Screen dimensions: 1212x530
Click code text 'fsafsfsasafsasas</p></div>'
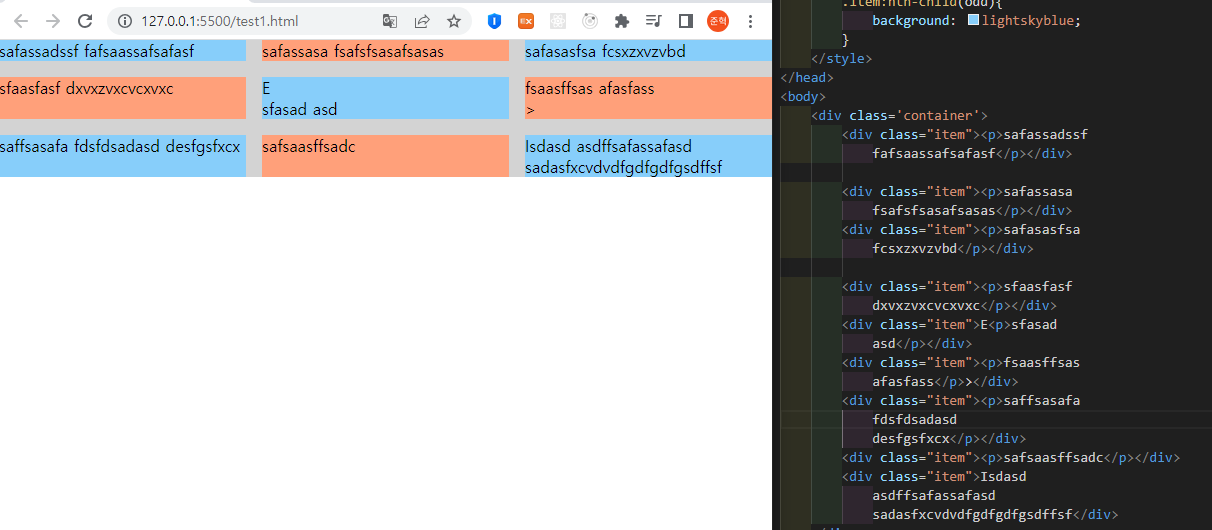click(x=972, y=210)
